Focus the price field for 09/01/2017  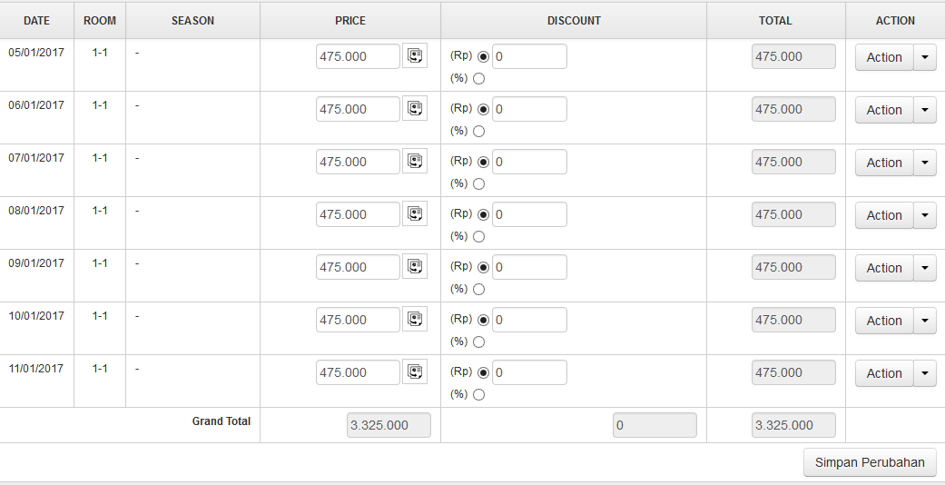[x=358, y=267]
